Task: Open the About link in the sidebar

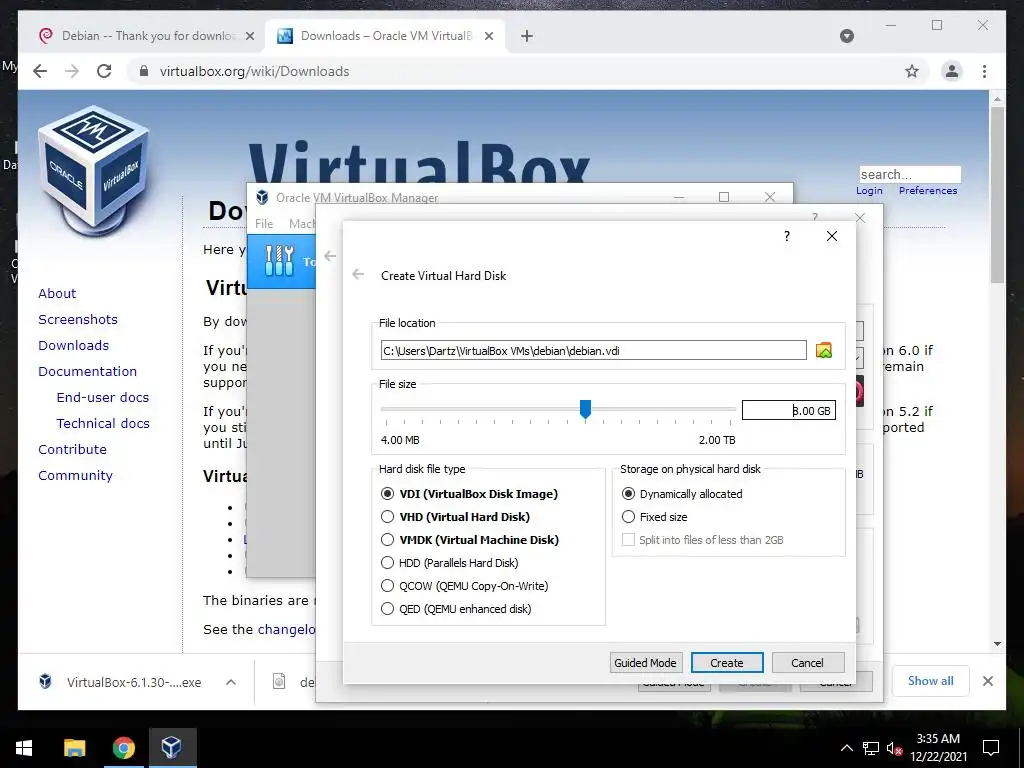Action: coord(57,293)
